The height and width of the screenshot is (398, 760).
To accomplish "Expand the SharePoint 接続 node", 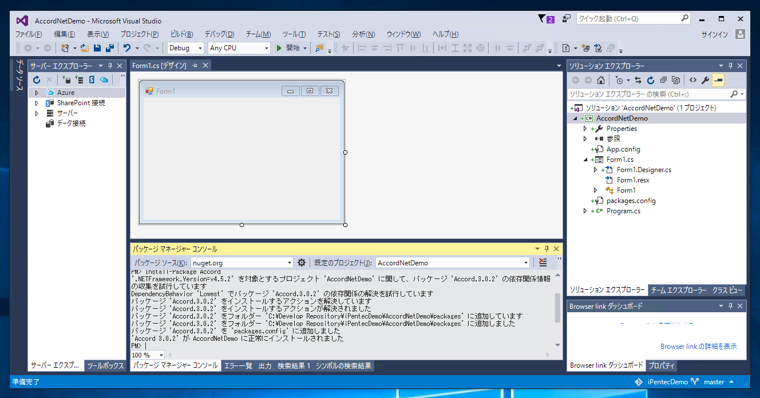I will (x=36, y=103).
